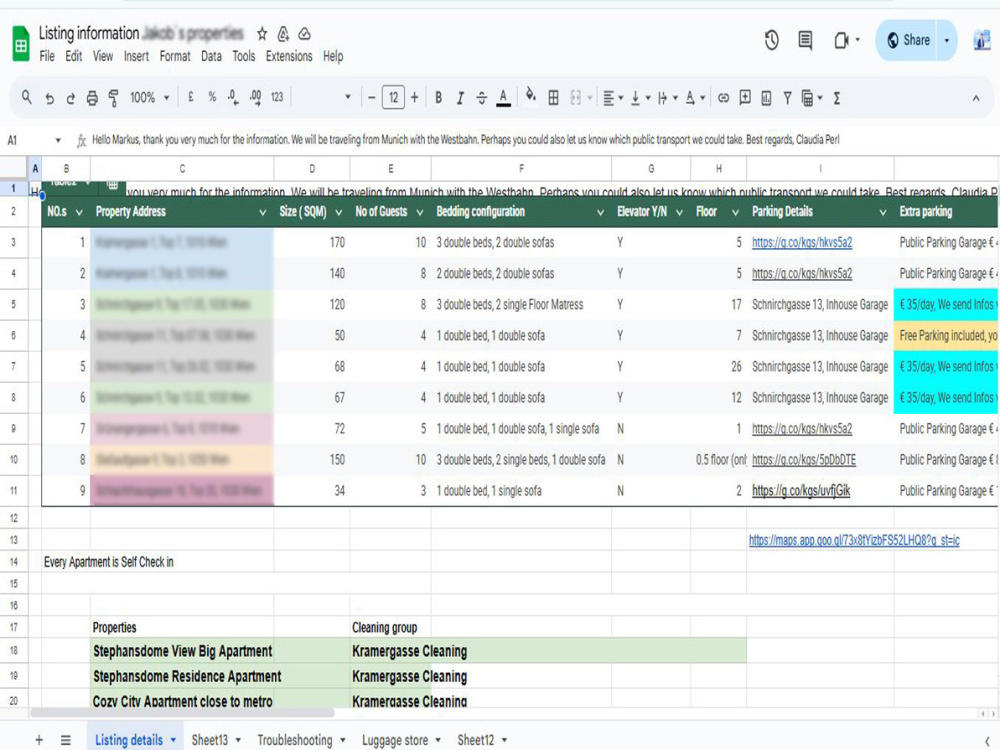Open the 5pDbDTE parking link
The width and height of the screenshot is (1000, 750).
click(804, 460)
